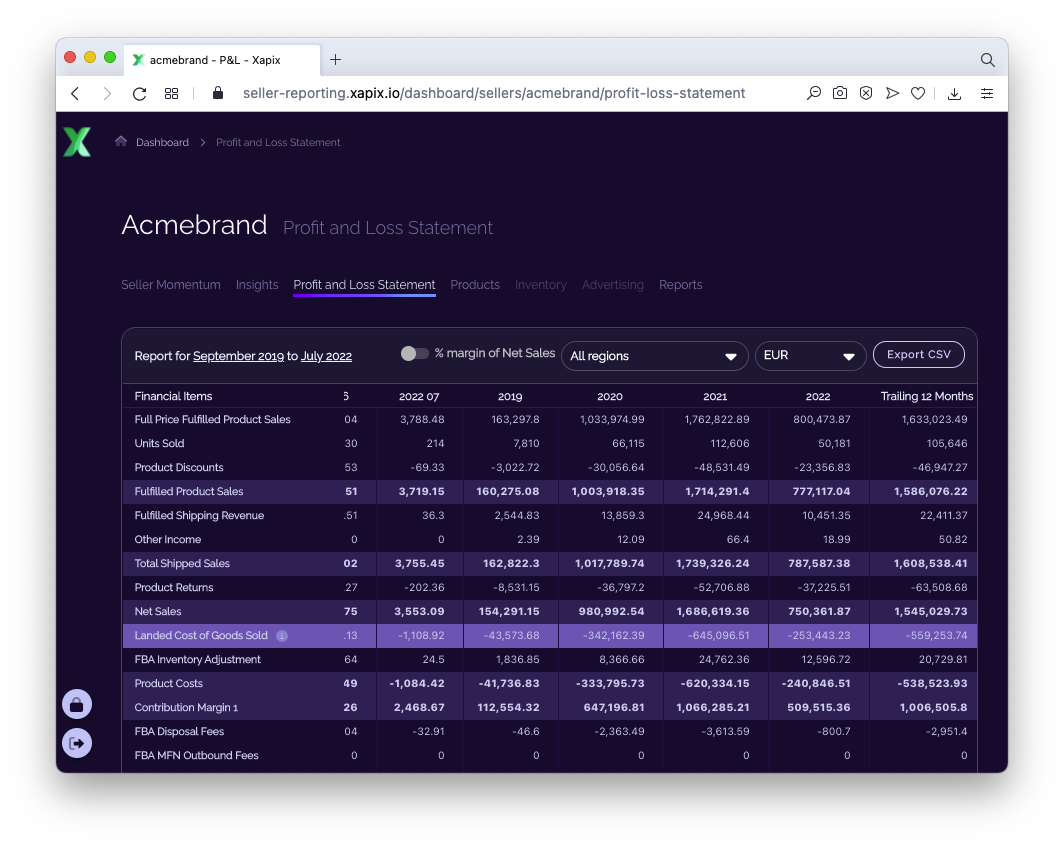Click the browser address bar URL

coord(494,93)
